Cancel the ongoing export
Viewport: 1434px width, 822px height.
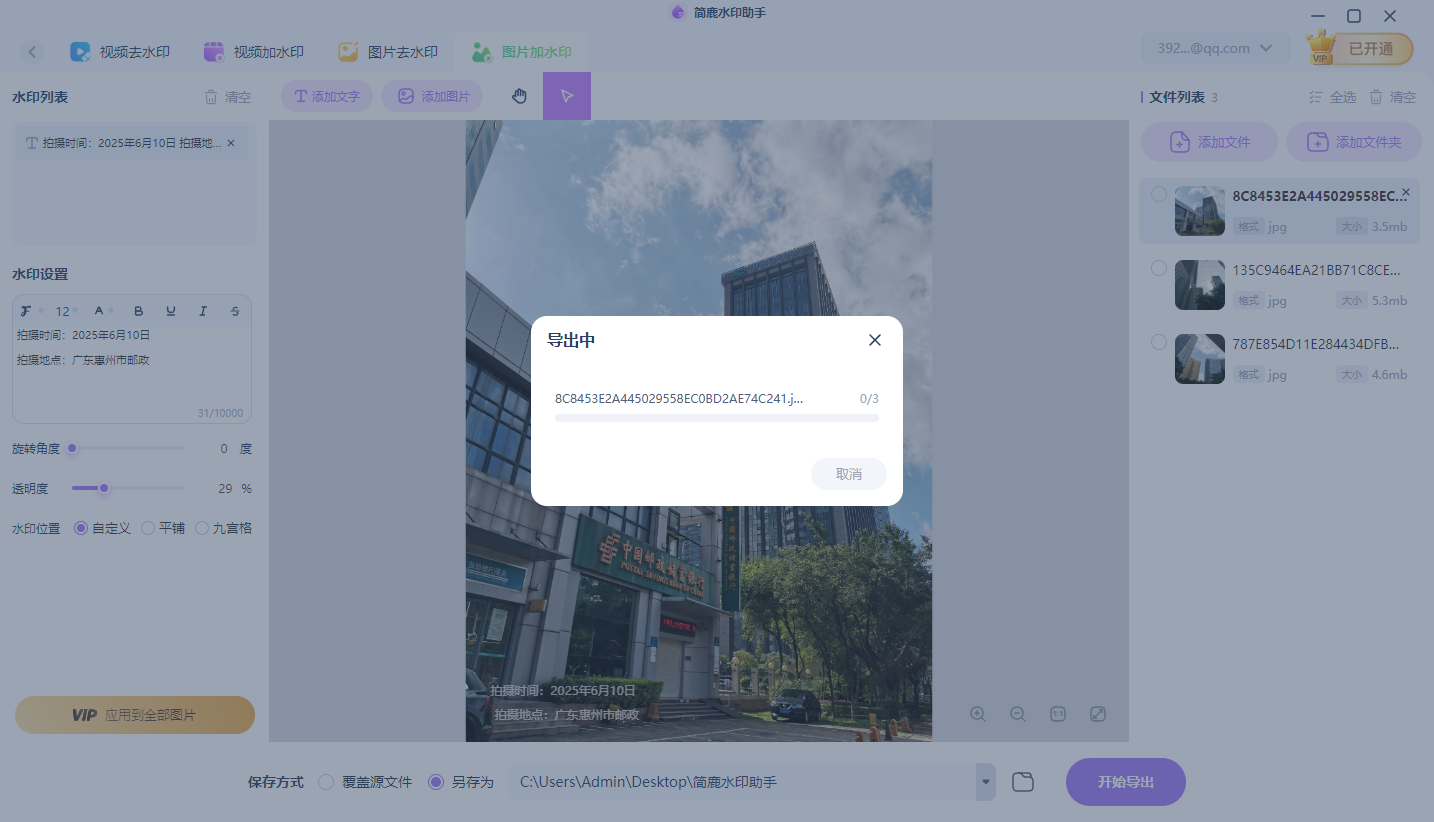848,474
